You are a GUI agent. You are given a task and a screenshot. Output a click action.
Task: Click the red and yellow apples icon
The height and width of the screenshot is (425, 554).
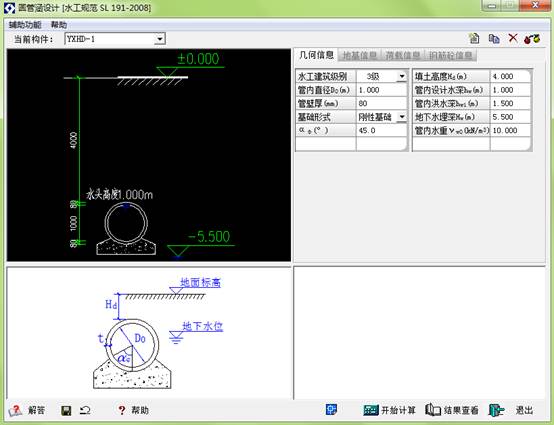532,38
